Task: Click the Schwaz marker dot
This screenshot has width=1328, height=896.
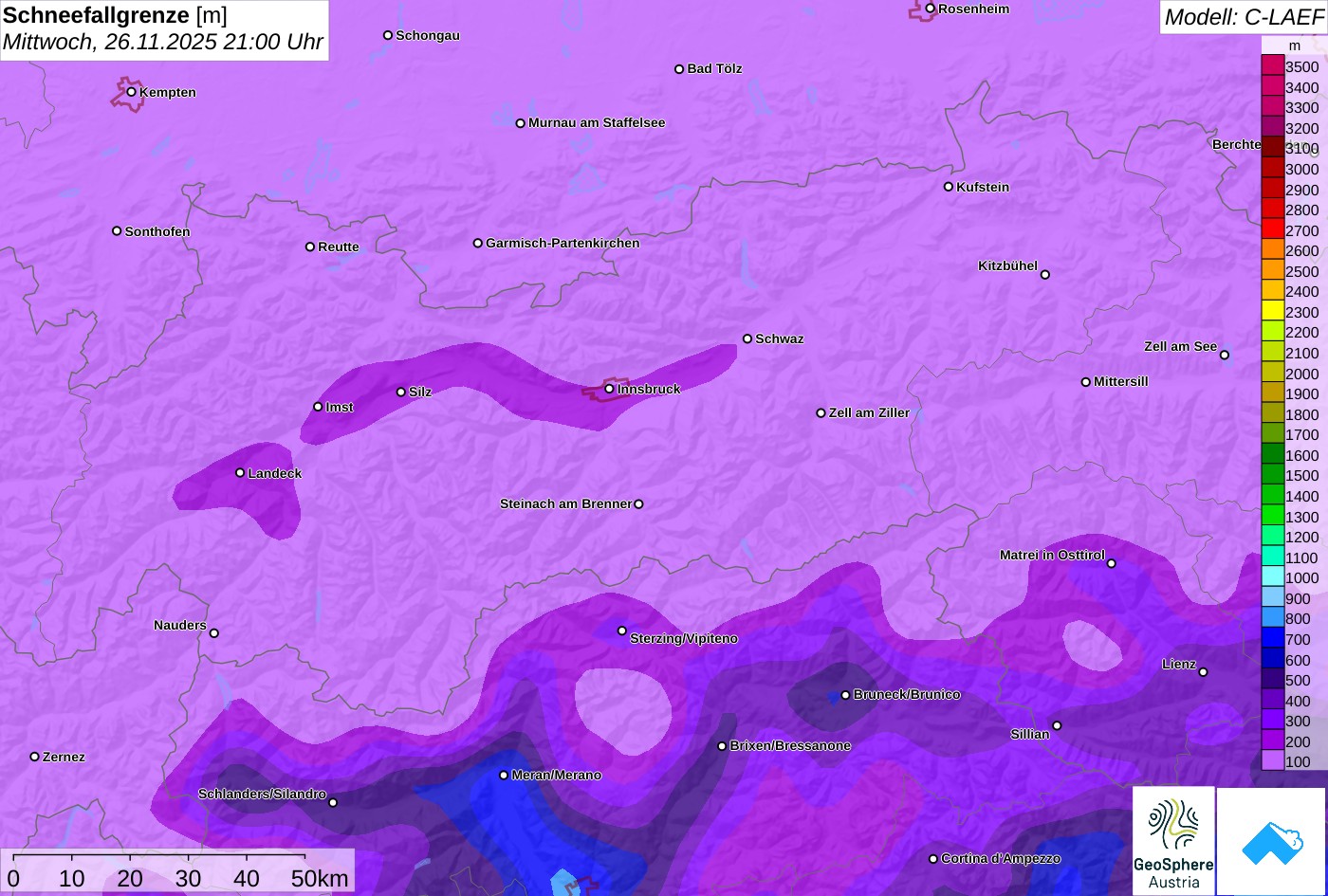Action: point(747,338)
